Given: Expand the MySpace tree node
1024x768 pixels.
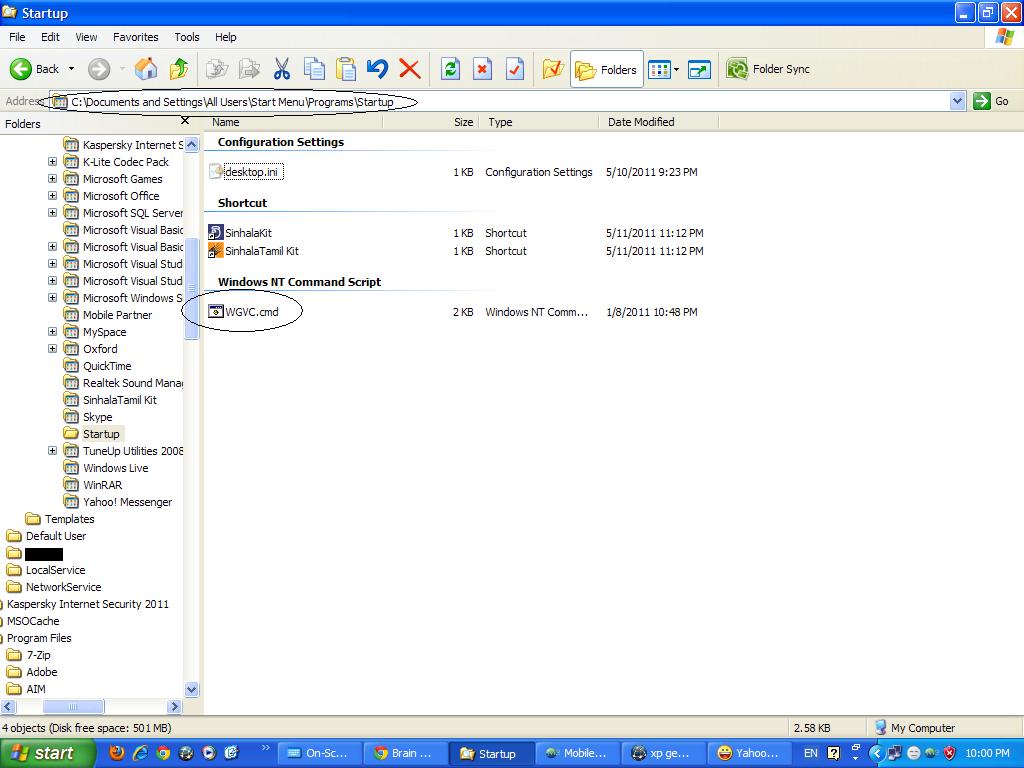Looking at the screenshot, I should coord(52,331).
